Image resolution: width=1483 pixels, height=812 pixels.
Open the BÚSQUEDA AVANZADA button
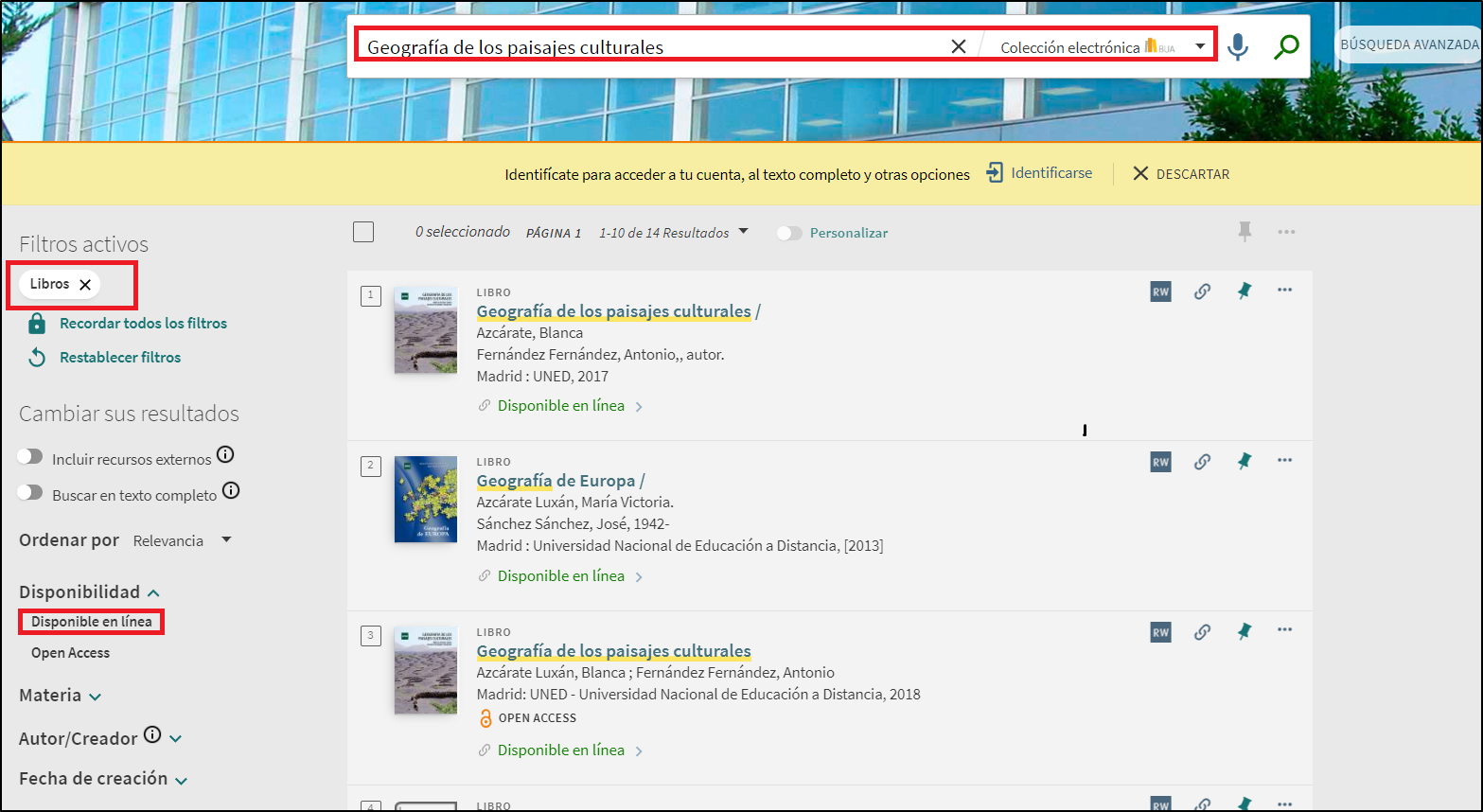(1408, 44)
